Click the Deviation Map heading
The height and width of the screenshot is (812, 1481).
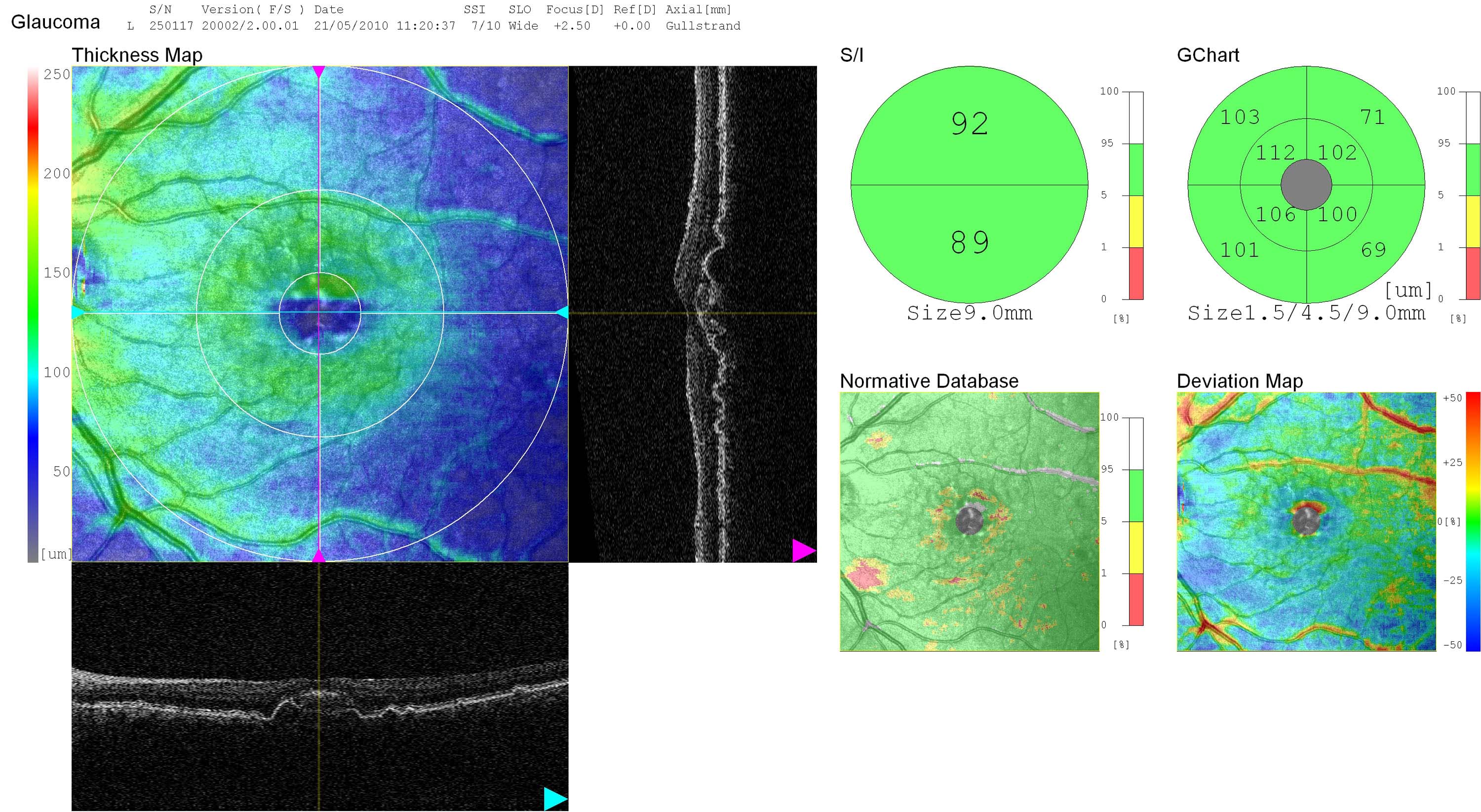tap(1240, 381)
